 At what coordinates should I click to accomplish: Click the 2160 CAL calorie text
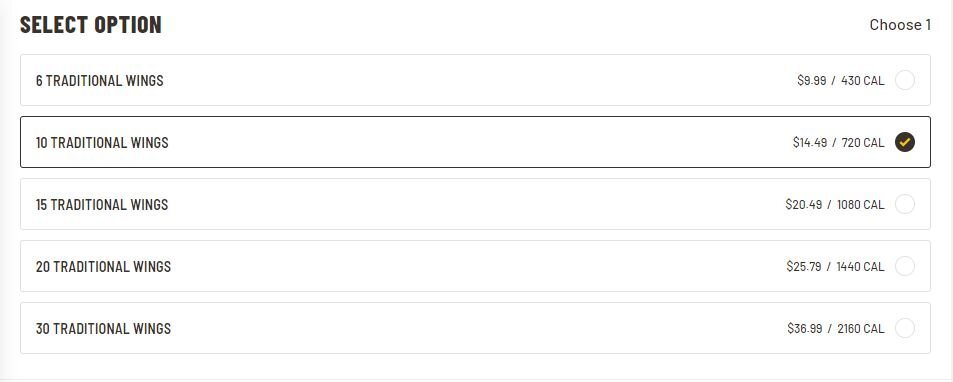[861, 328]
